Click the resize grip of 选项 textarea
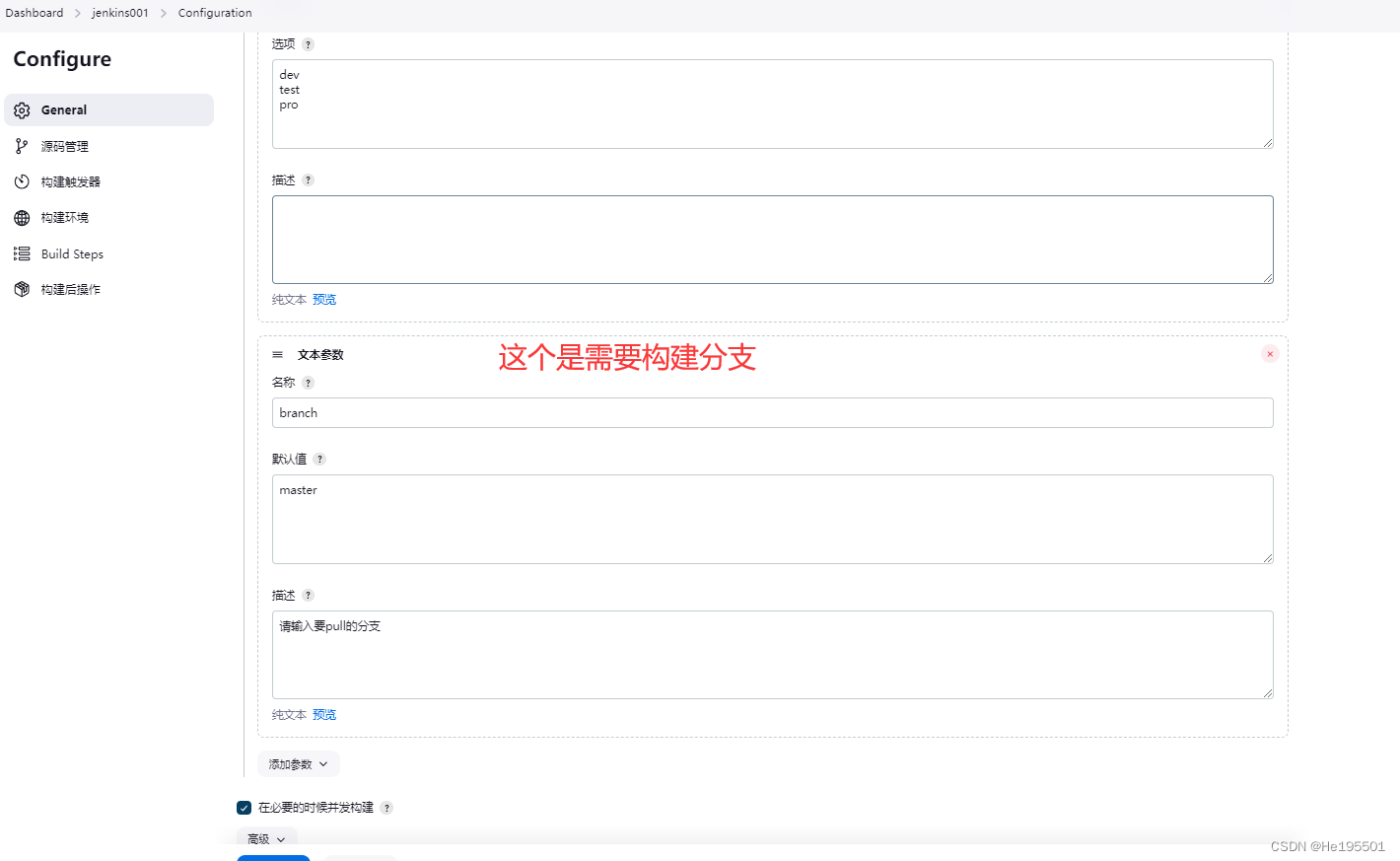This screenshot has height=861, width=1400. (1268, 143)
